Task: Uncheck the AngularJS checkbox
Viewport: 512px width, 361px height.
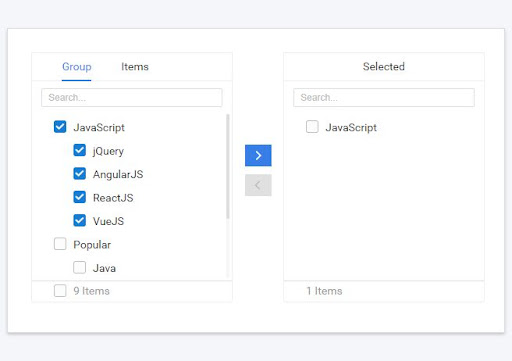Action: (79, 174)
